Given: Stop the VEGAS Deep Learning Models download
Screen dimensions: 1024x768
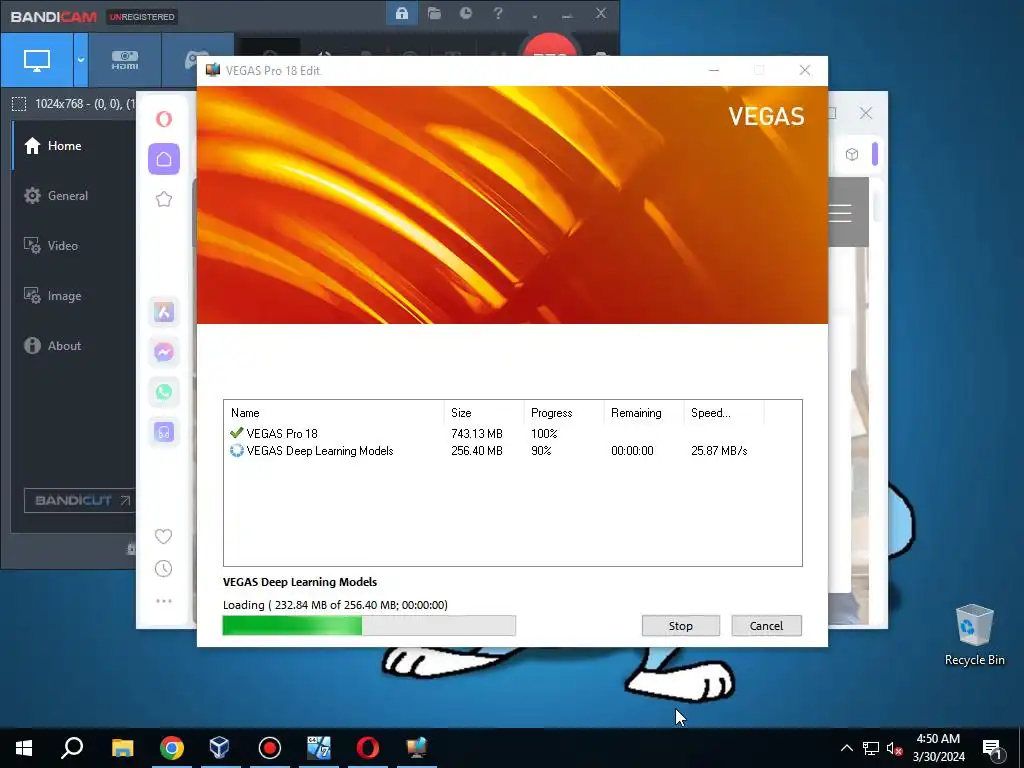Looking at the screenshot, I should pos(680,626).
